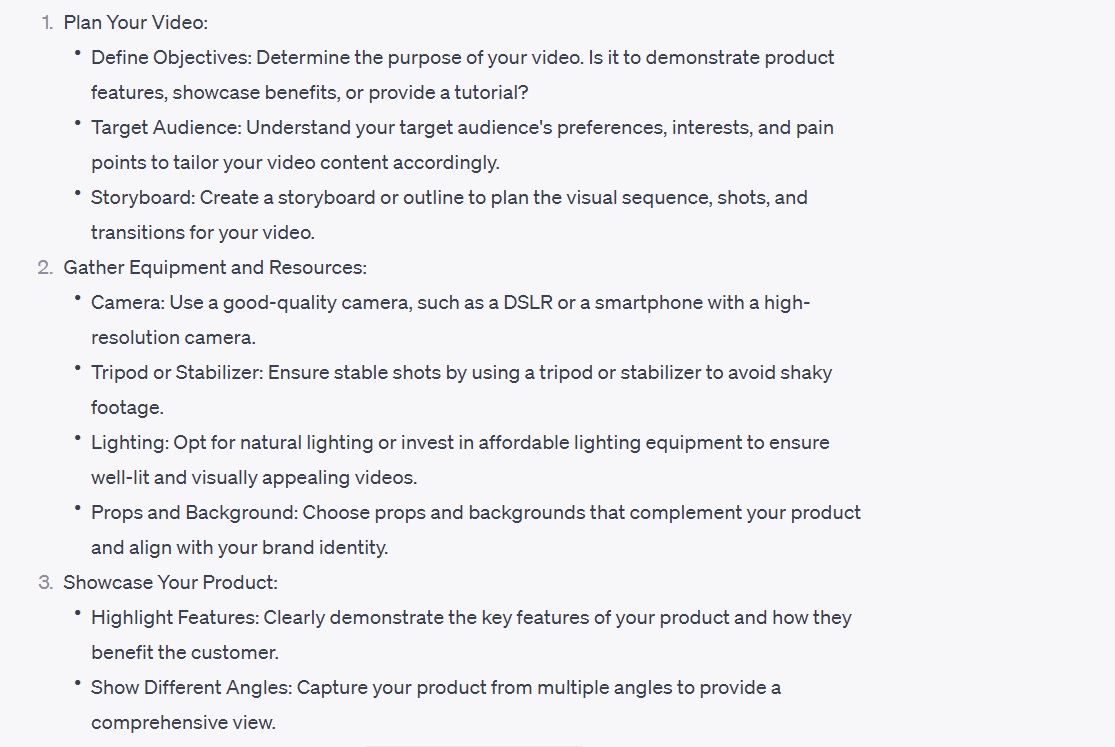The width and height of the screenshot is (1115, 747).
Task: Click the "Showcase Your Product" heading
Action: [x=170, y=582]
